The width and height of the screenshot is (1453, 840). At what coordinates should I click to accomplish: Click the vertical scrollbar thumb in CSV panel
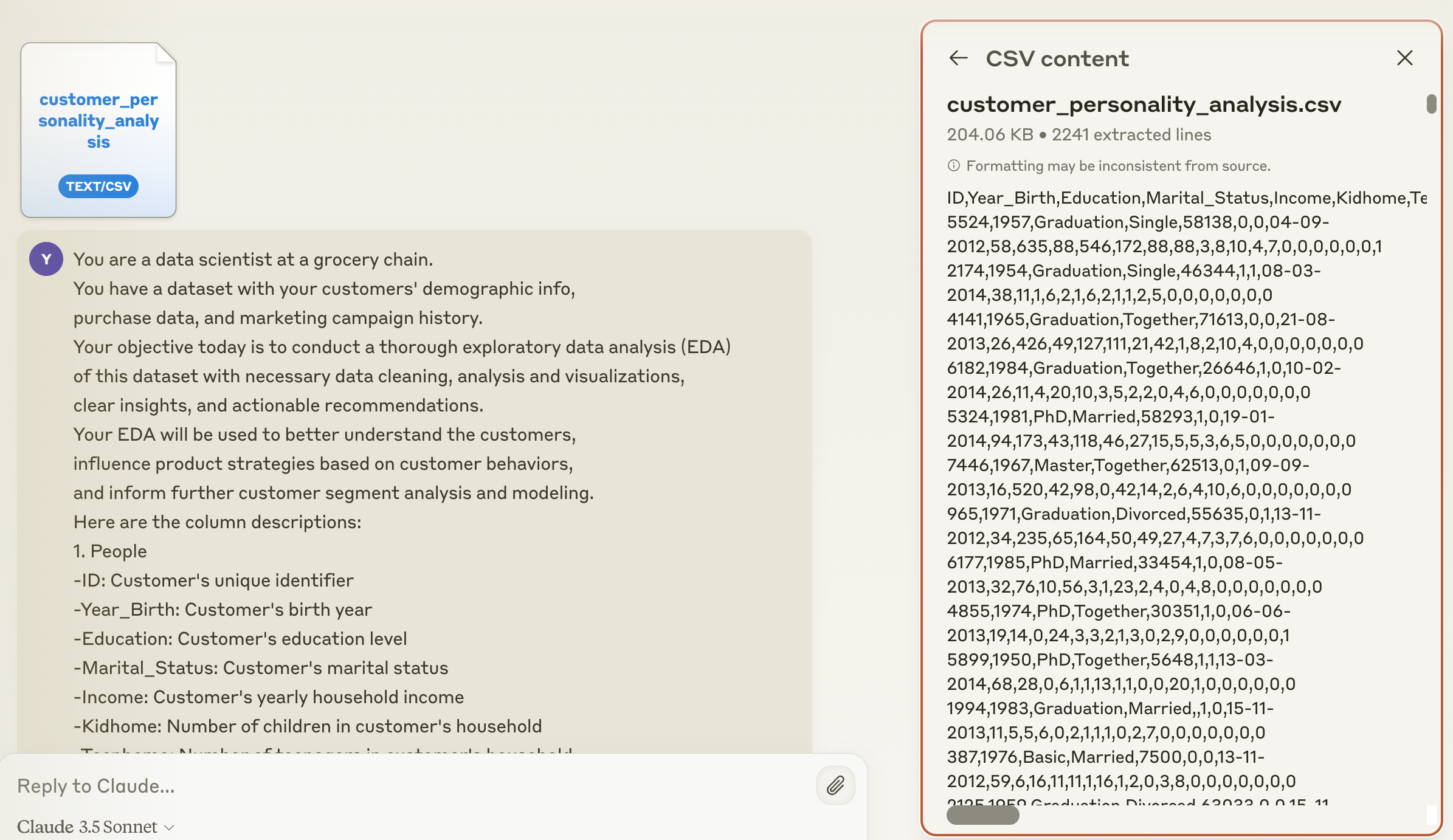1431,104
